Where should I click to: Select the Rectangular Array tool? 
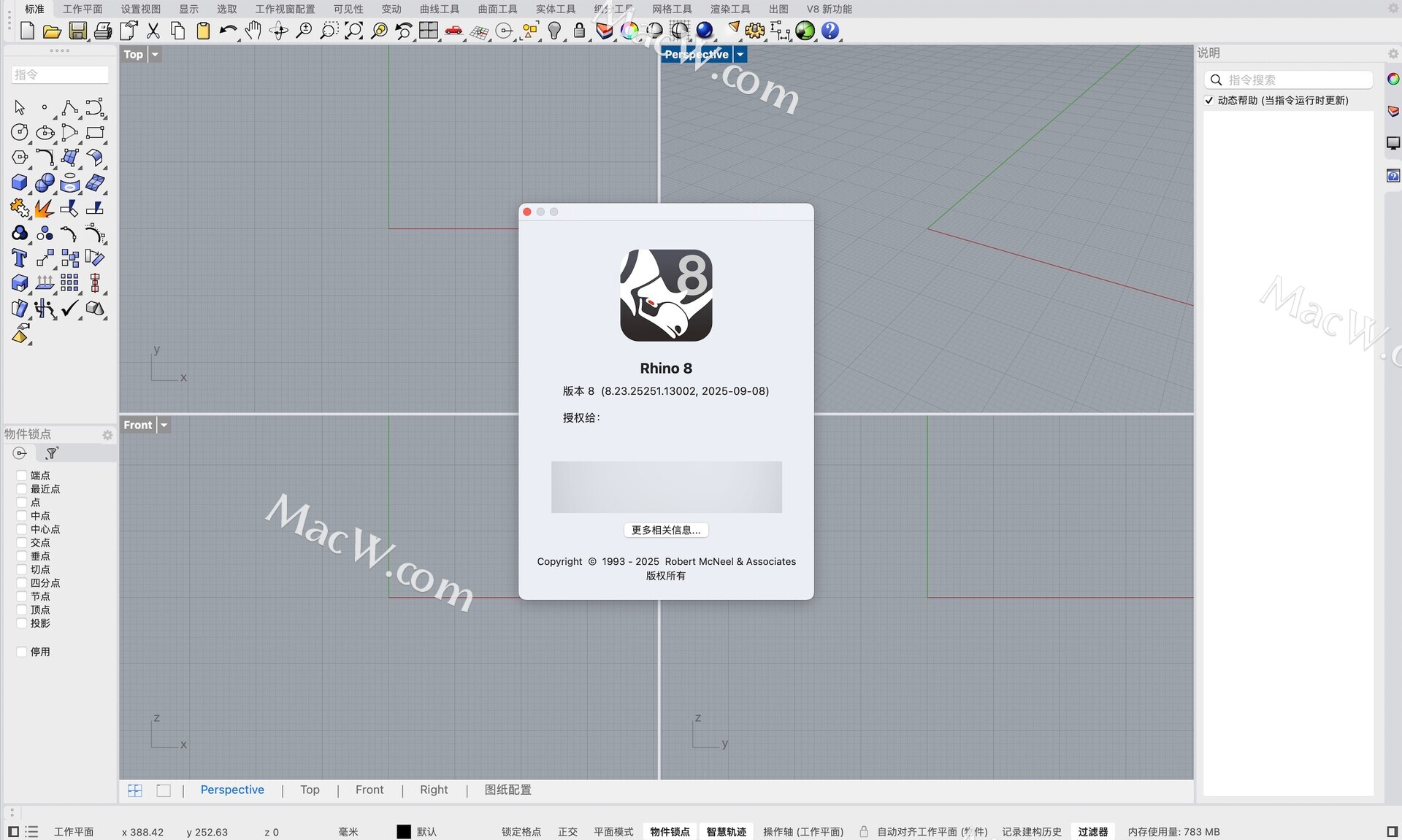click(70, 283)
